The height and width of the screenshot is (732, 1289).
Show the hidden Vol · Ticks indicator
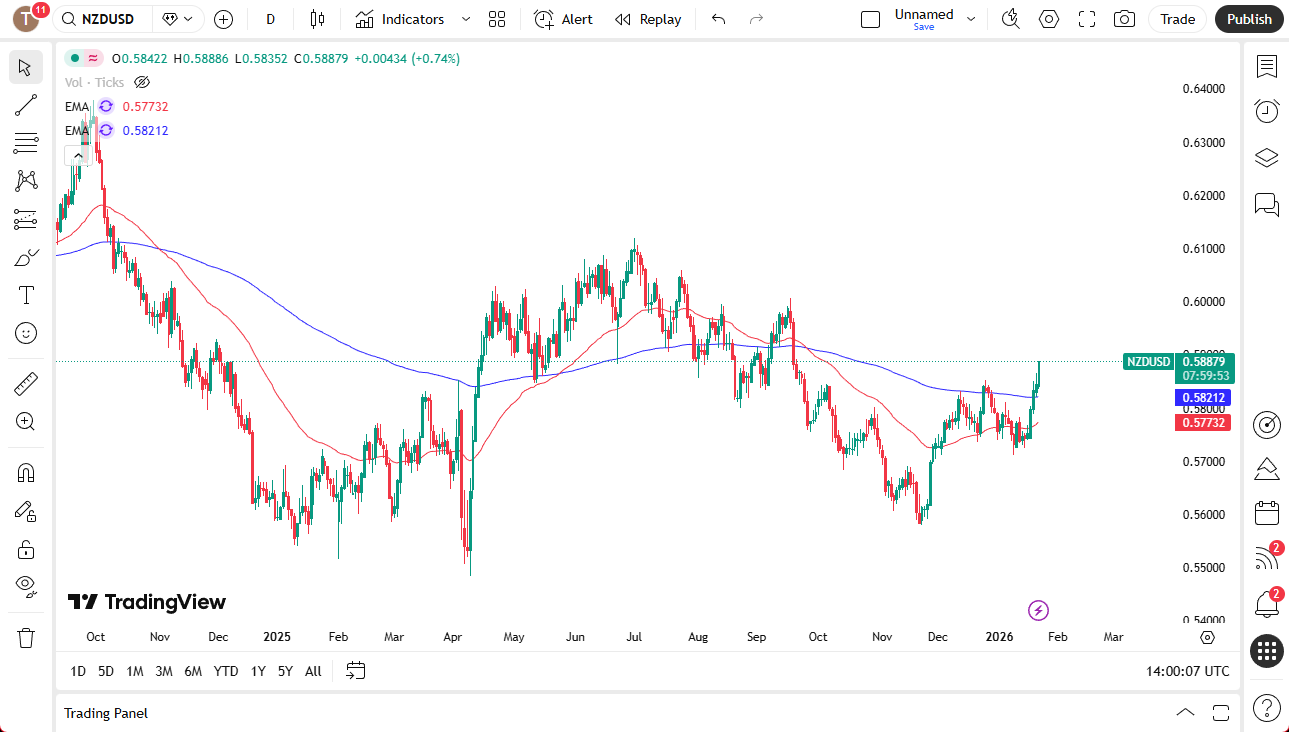(142, 82)
